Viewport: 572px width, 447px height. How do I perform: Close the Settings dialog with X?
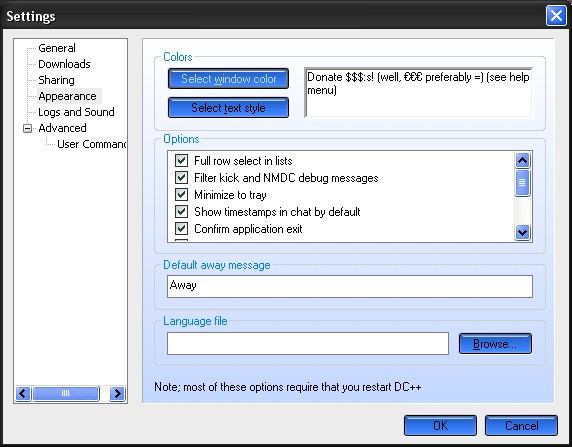pos(556,16)
